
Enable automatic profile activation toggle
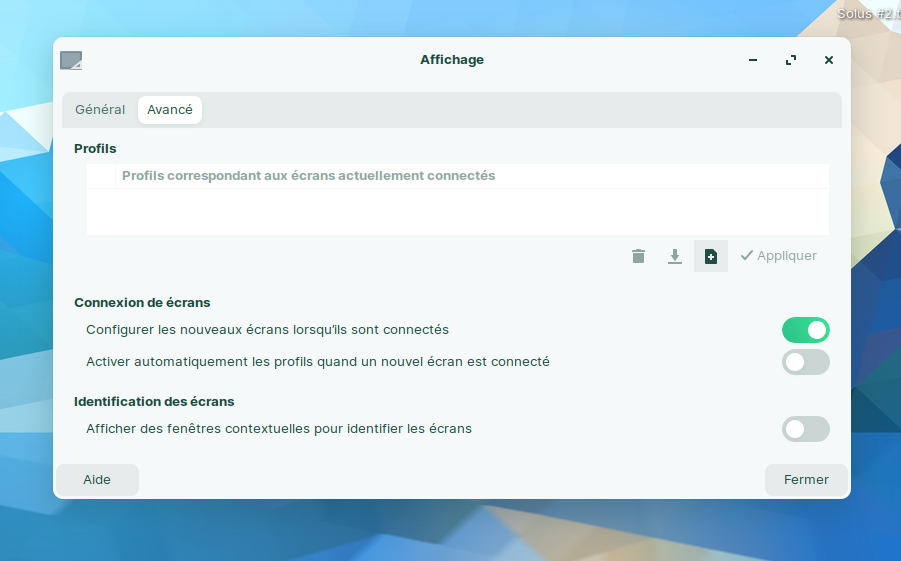(x=805, y=362)
